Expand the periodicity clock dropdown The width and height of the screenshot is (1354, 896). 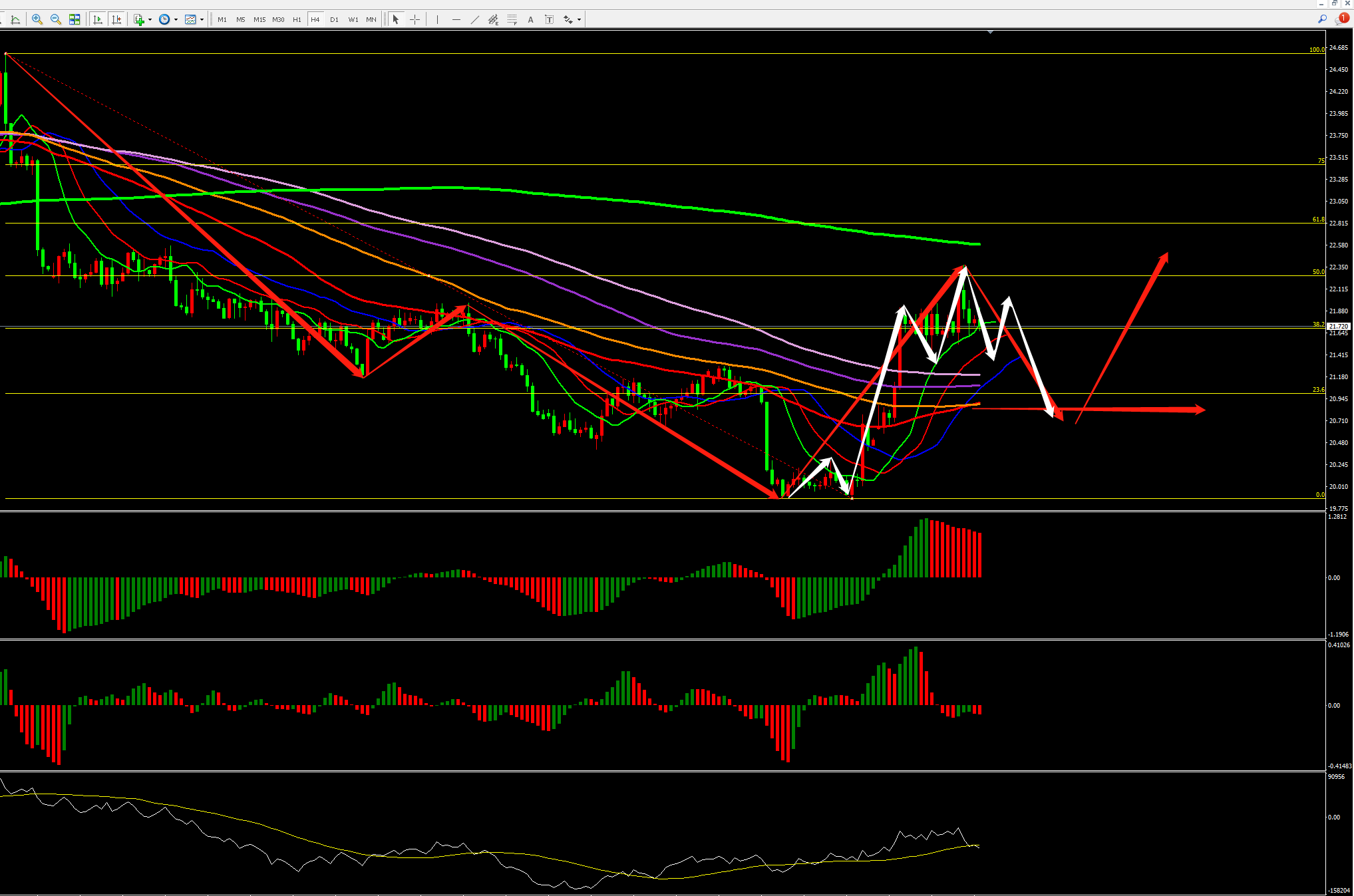[x=176, y=19]
